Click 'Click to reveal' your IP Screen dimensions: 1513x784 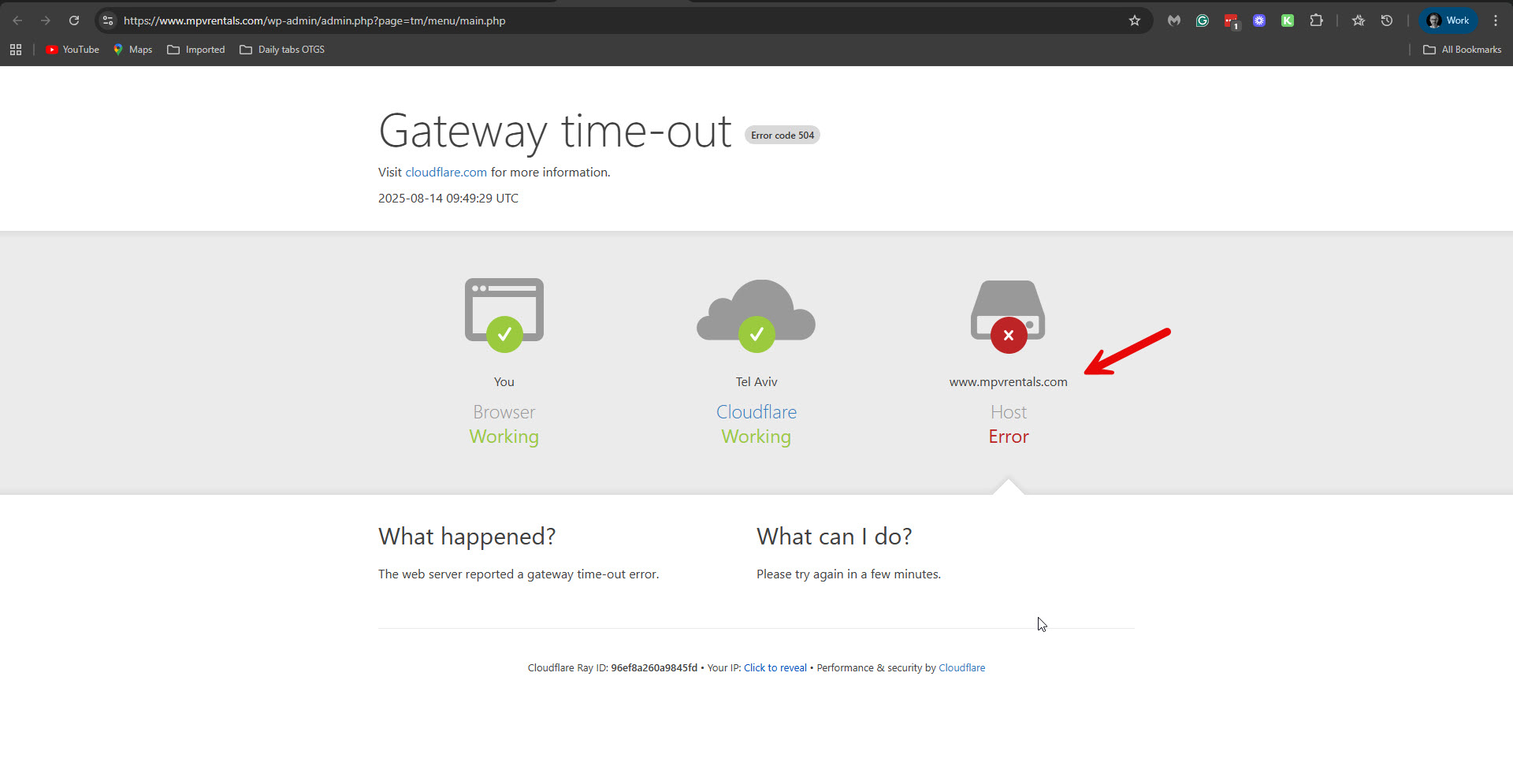775,667
